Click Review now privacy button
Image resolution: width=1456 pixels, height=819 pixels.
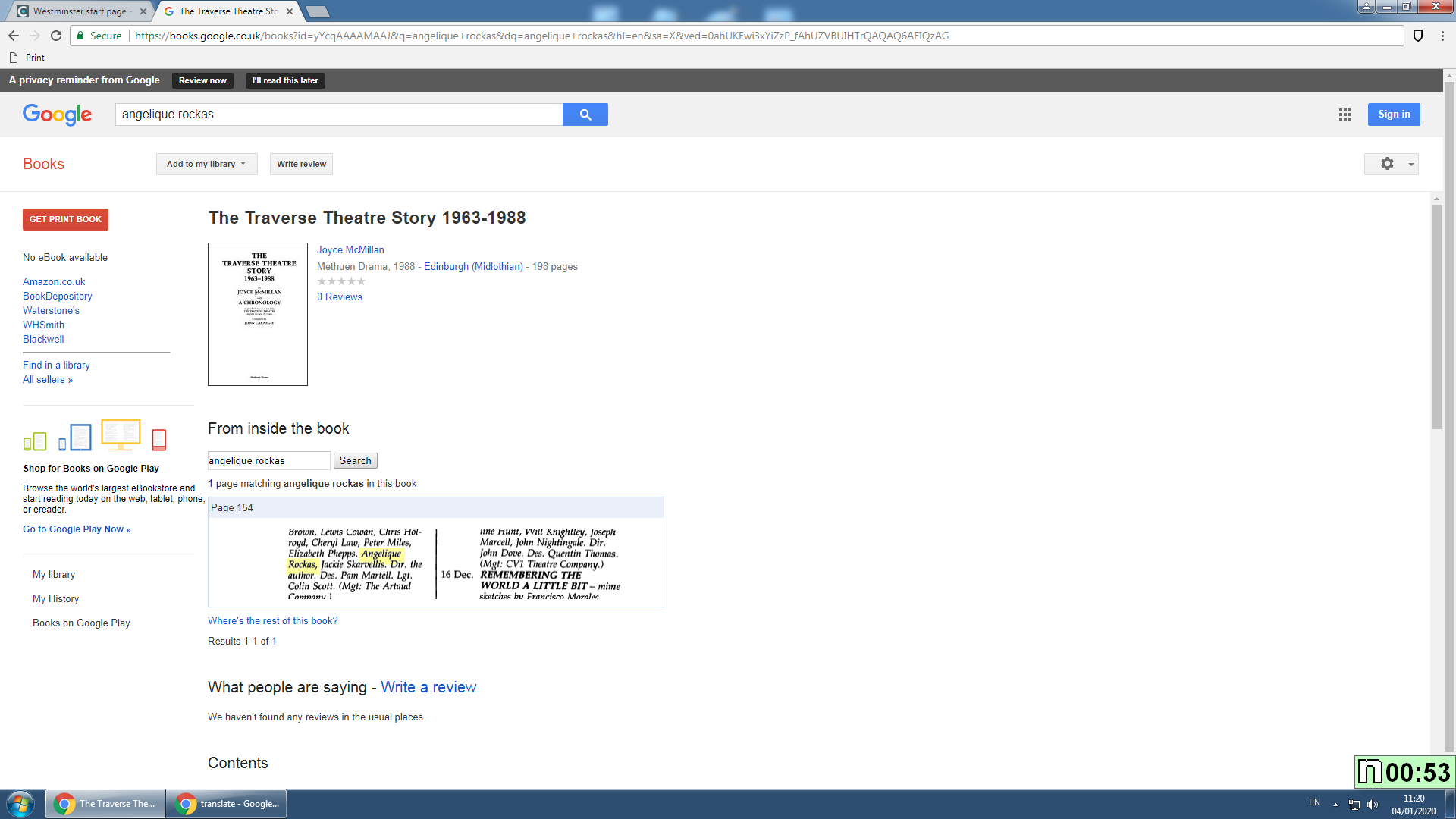pos(202,80)
